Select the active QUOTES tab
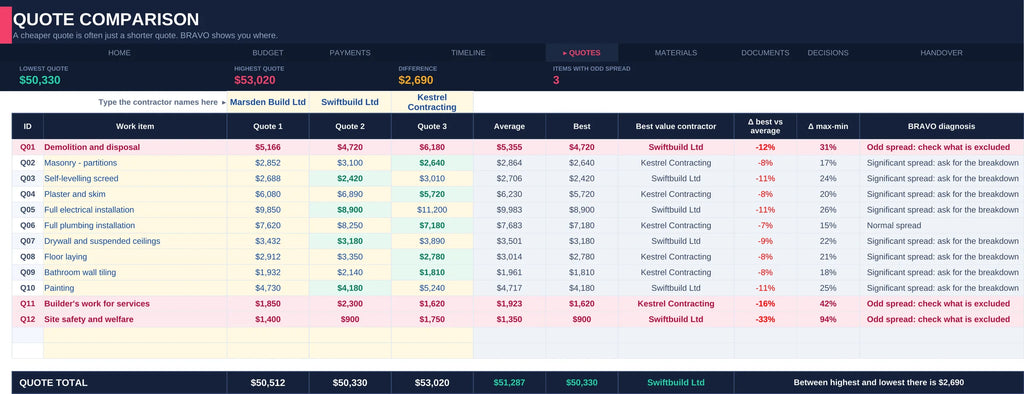Screen dimensions: 1024x394 pos(582,53)
